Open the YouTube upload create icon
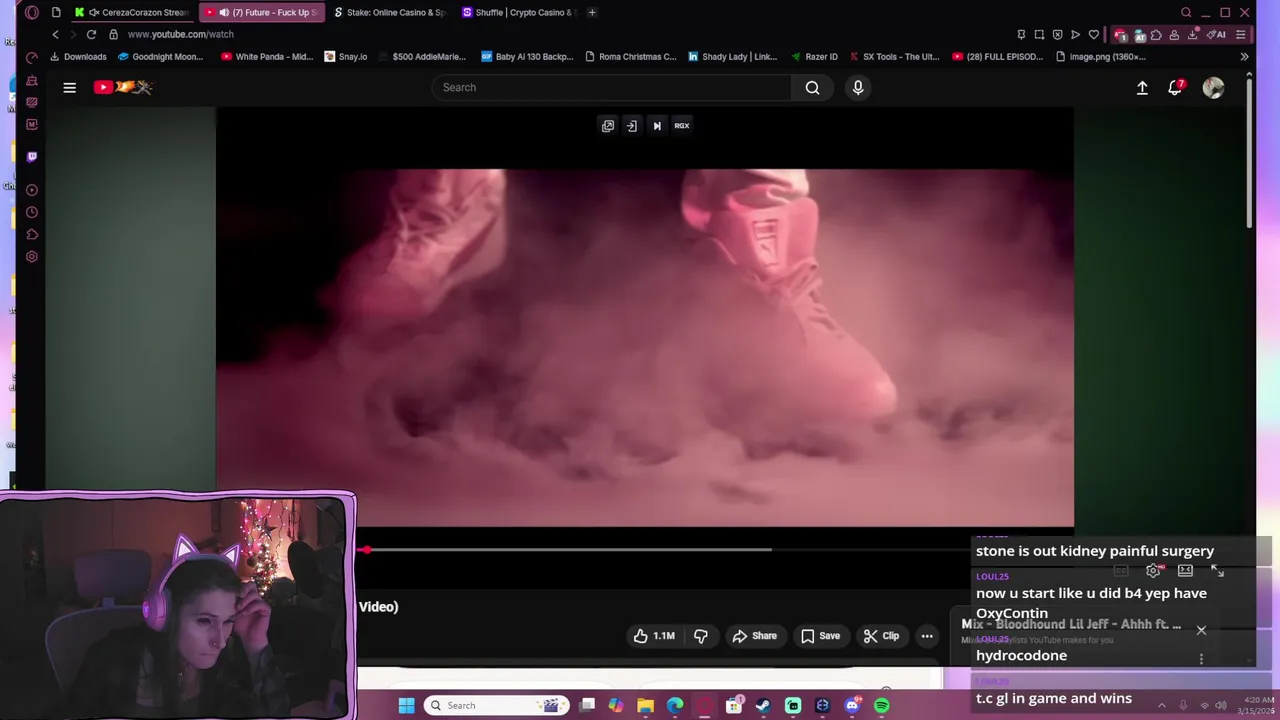The height and width of the screenshot is (720, 1280). point(1142,88)
